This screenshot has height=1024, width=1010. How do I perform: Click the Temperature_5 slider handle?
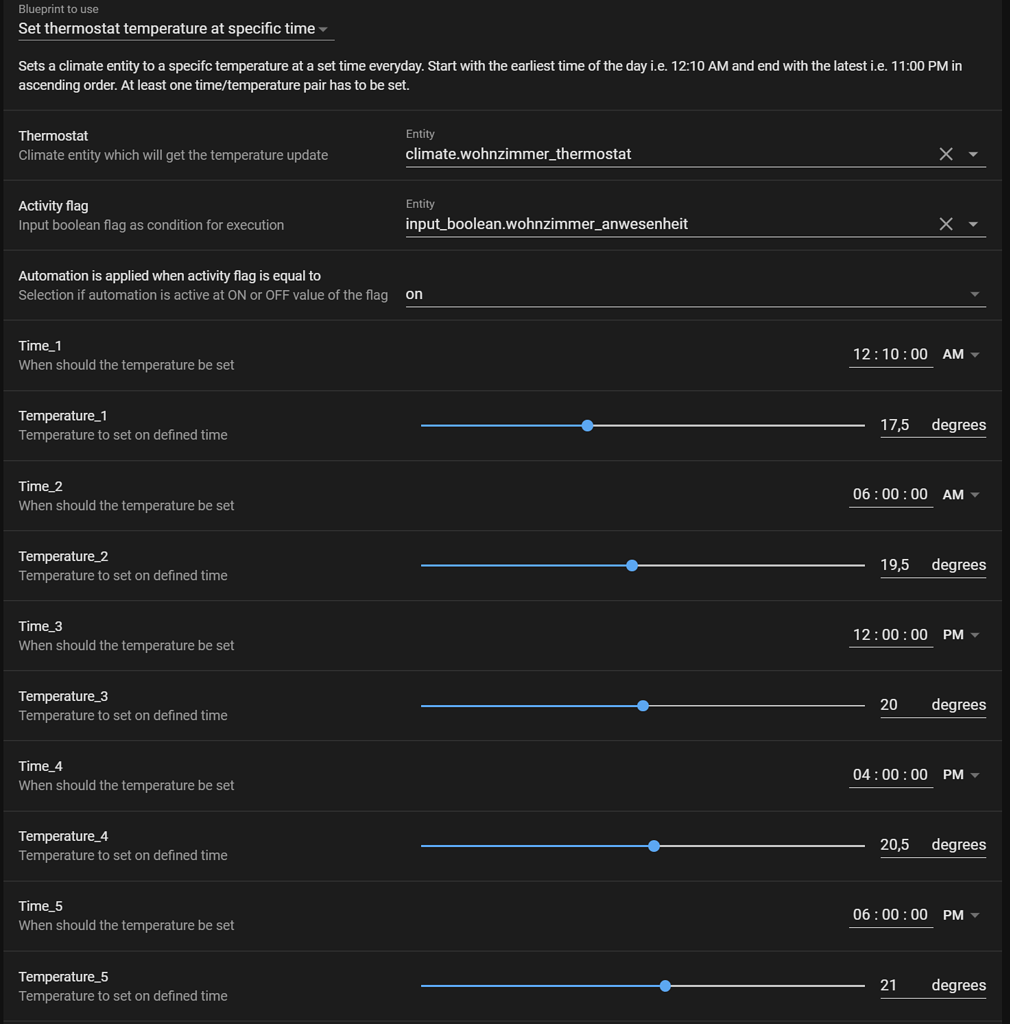665,985
